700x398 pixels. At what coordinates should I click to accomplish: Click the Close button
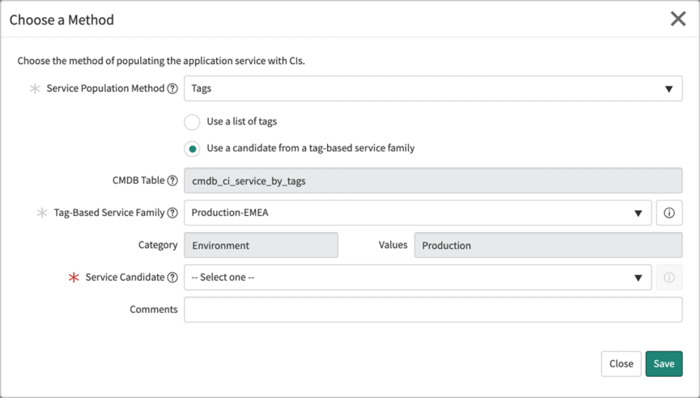click(x=621, y=364)
